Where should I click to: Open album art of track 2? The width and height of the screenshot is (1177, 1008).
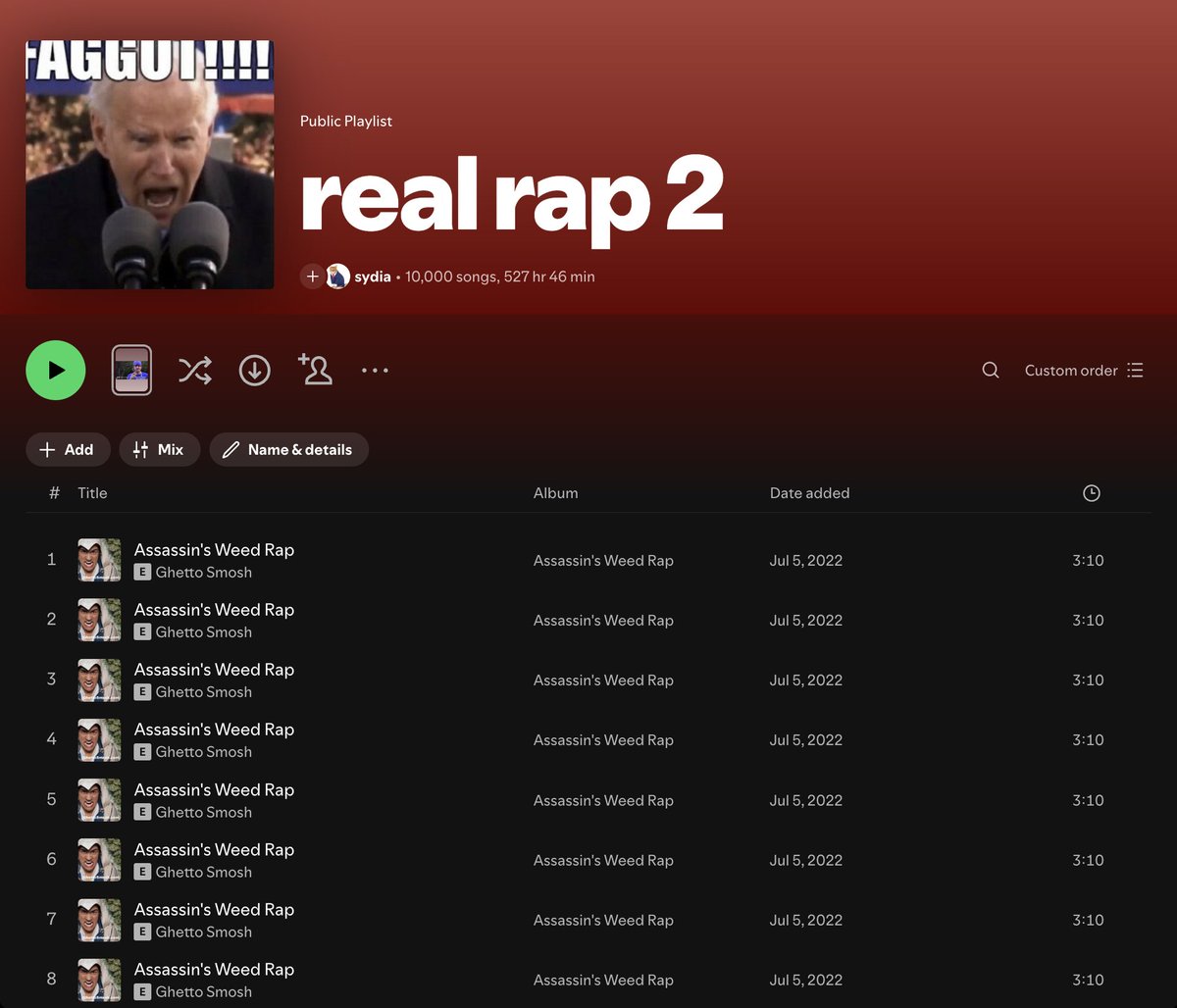click(99, 620)
